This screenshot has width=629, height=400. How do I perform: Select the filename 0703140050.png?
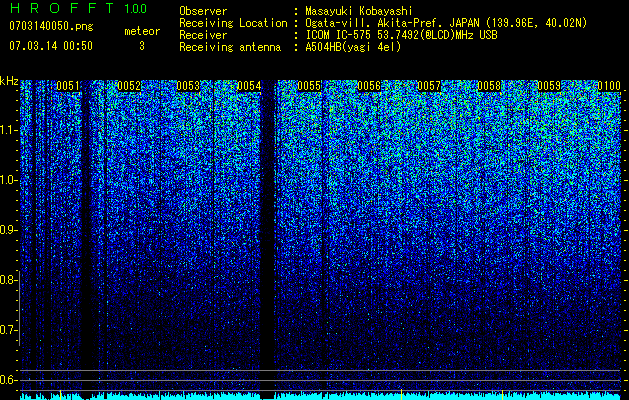pyautogui.click(x=51, y=26)
